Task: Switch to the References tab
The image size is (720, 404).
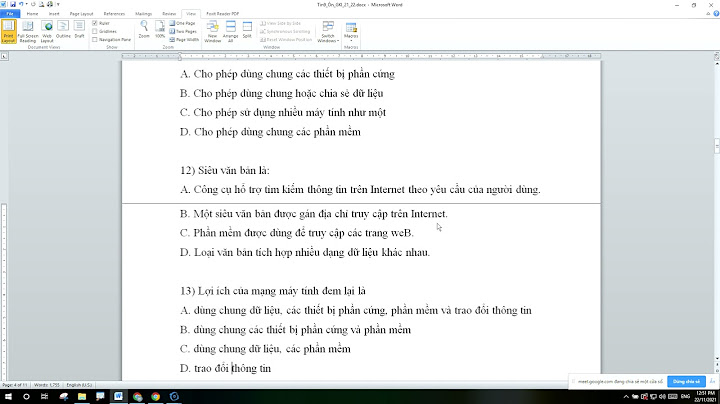Action: coord(114,14)
